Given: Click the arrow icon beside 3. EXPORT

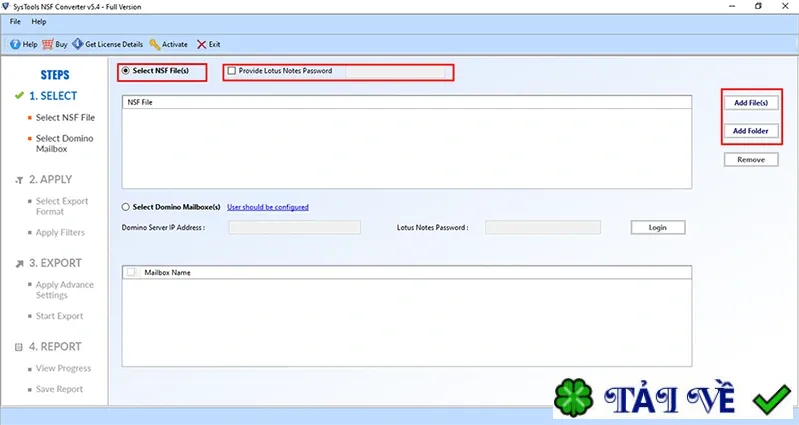Looking at the screenshot, I should click(x=19, y=263).
